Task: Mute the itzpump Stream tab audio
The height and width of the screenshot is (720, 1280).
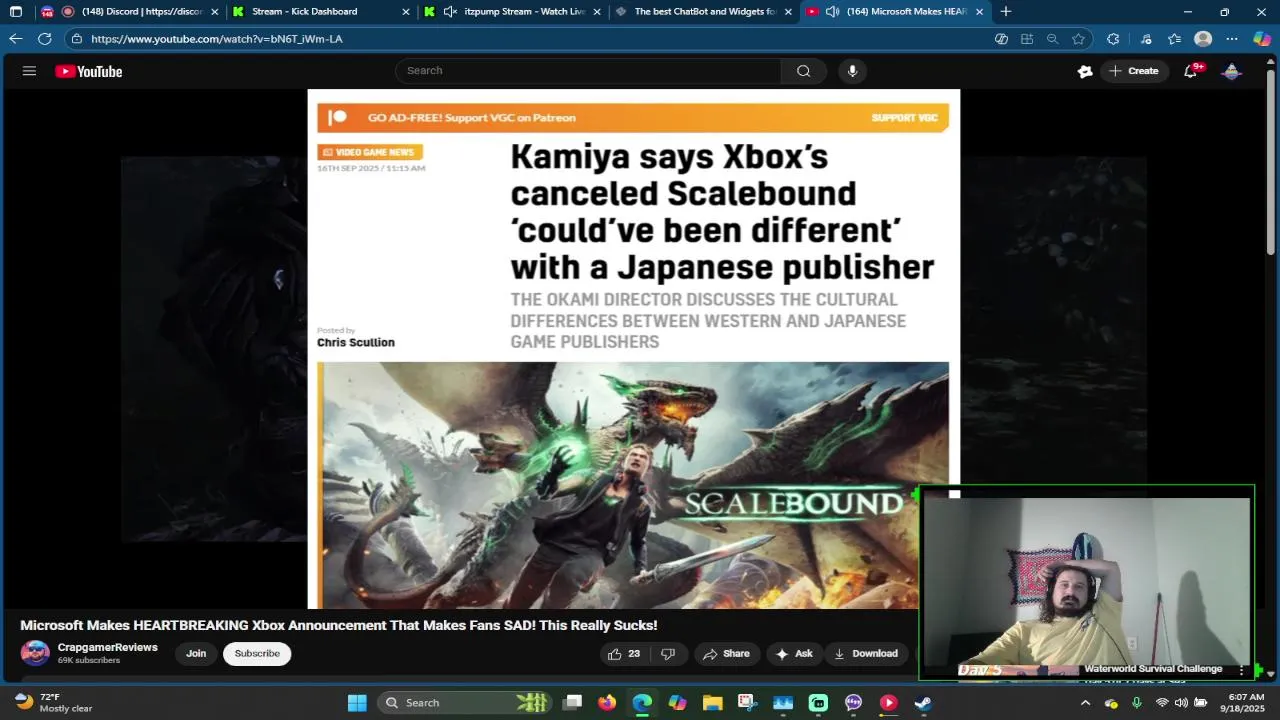Action: [x=450, y=12]
